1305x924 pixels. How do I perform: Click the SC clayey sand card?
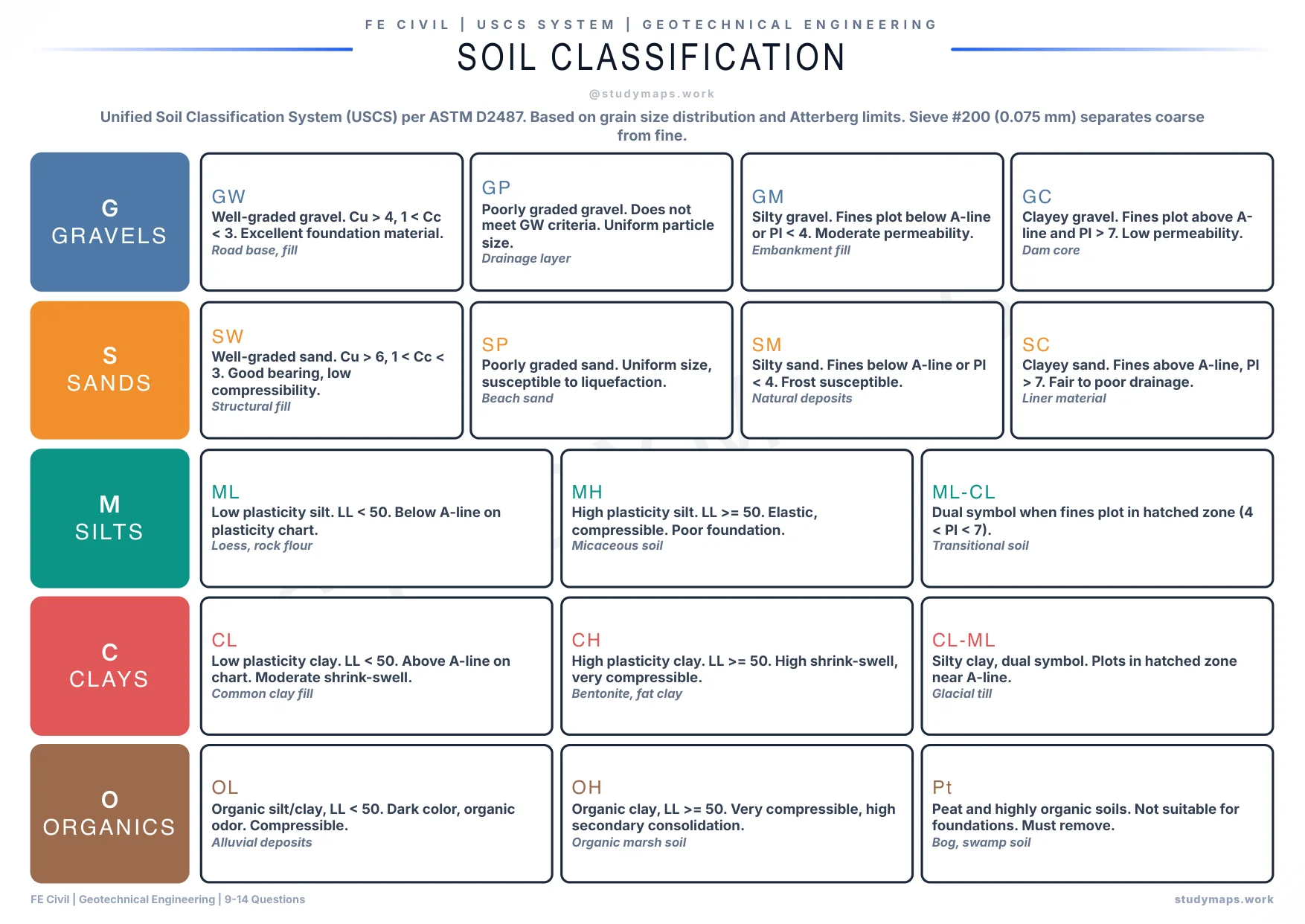(1142, 370)
